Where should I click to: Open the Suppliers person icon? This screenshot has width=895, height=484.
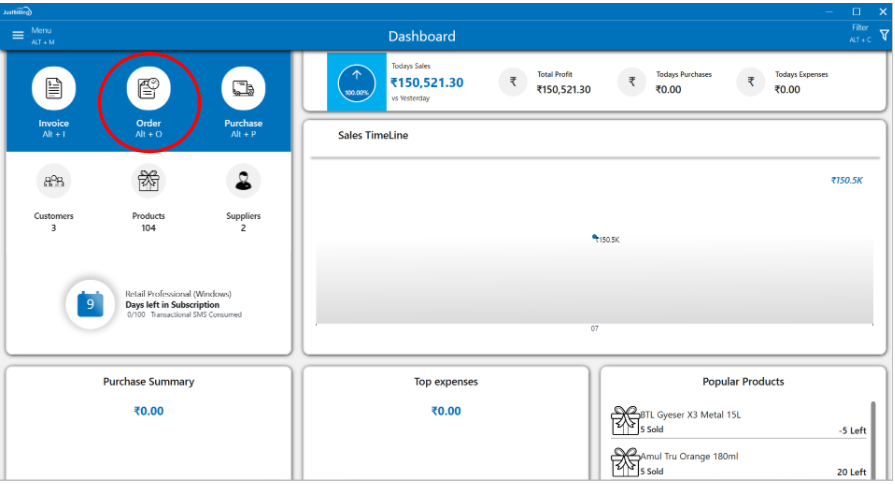243,181
